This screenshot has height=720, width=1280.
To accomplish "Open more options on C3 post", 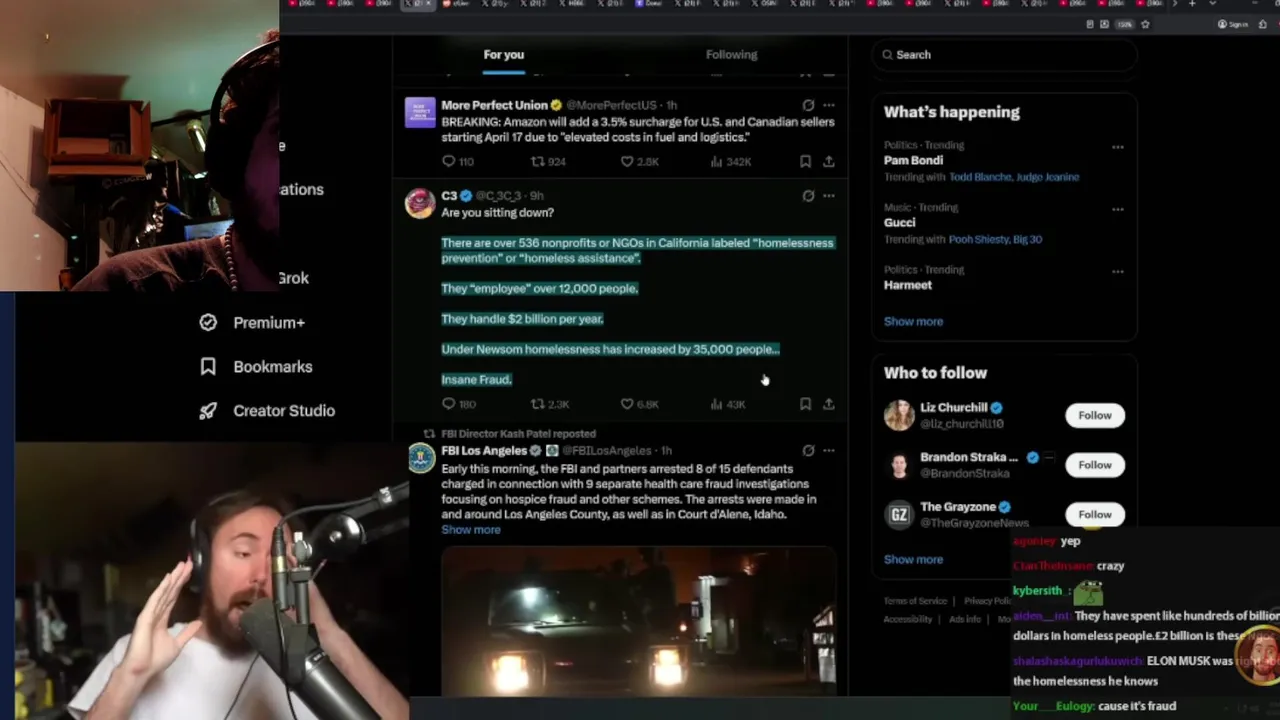I will 829,196.
